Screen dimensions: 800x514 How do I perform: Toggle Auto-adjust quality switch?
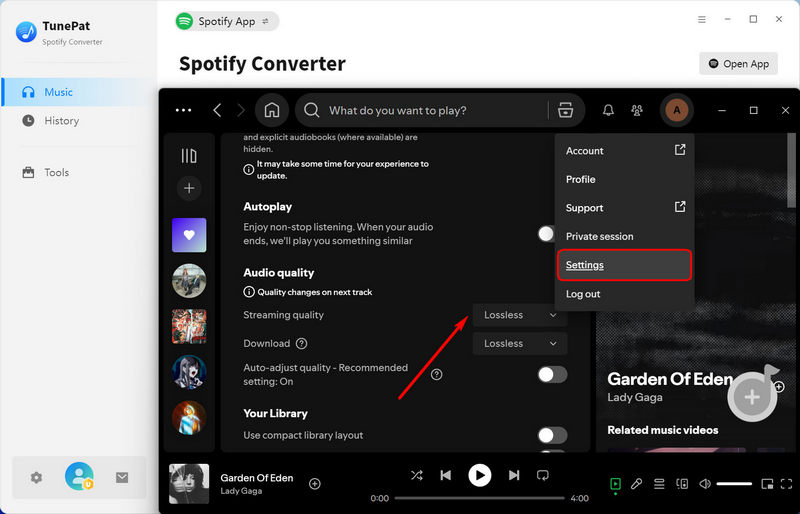[553, 375]
